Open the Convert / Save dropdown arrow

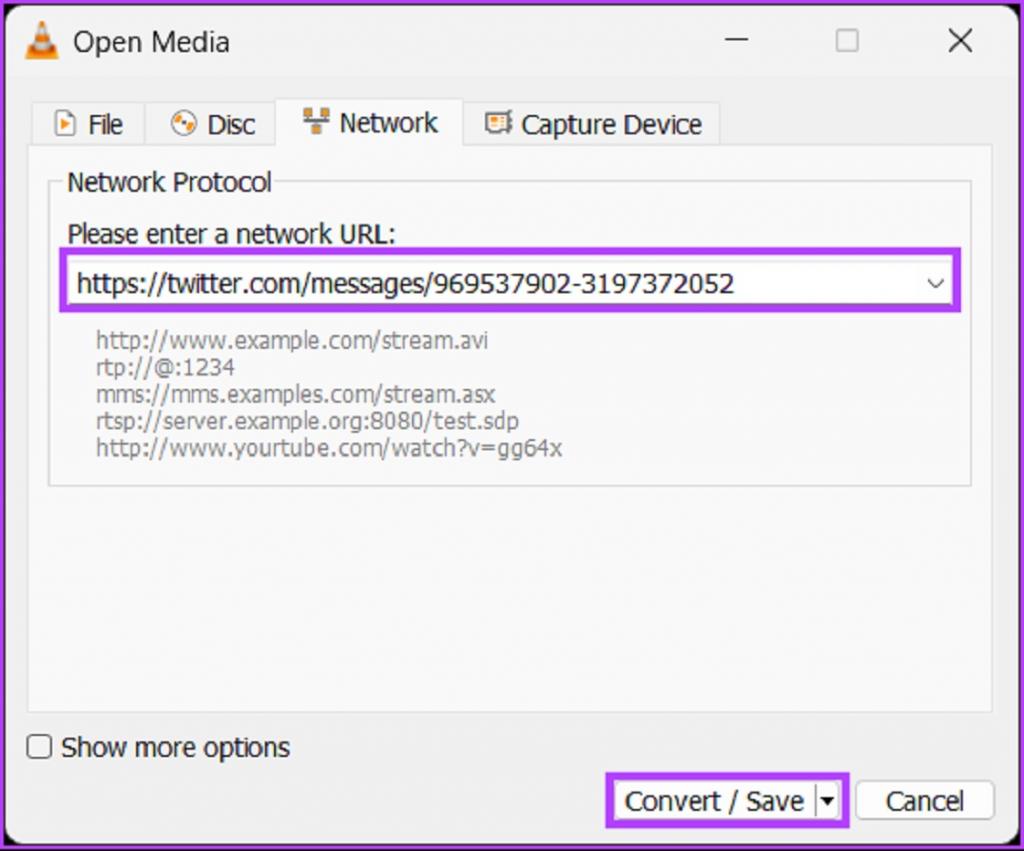pos(827,801)
